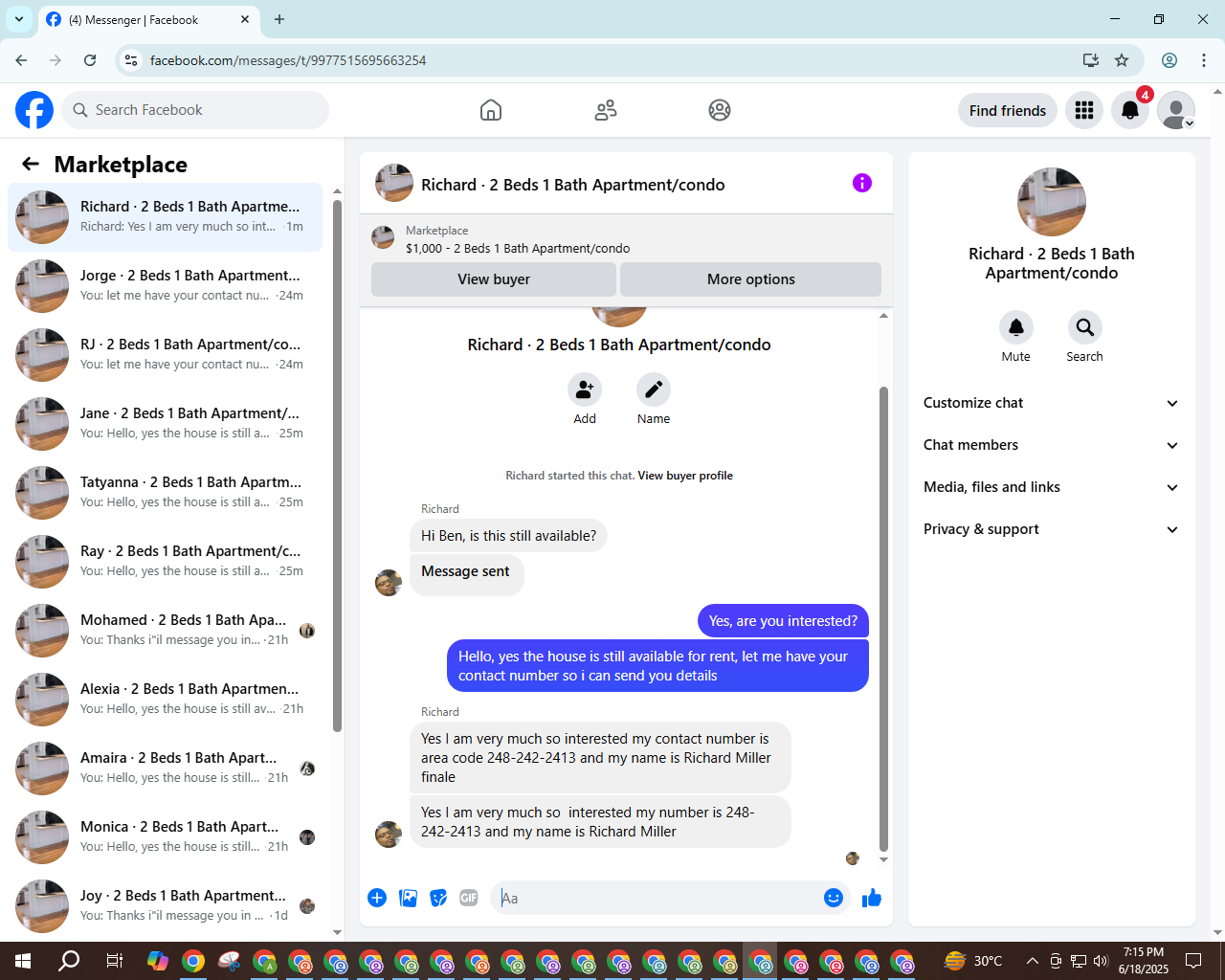This screenshot has height=980, width=1225.
Task: Open notifications bell with 4 badge
Action: [1130, 110]
